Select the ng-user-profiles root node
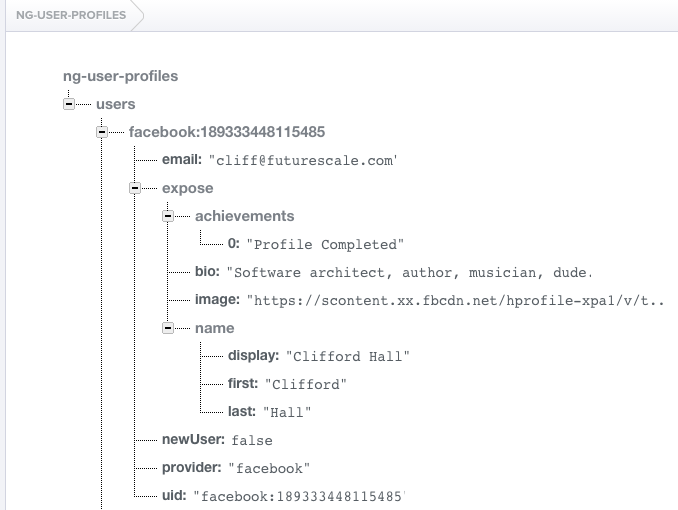The height and width of the screenshot is (510, 678). (x=121, y=76)
